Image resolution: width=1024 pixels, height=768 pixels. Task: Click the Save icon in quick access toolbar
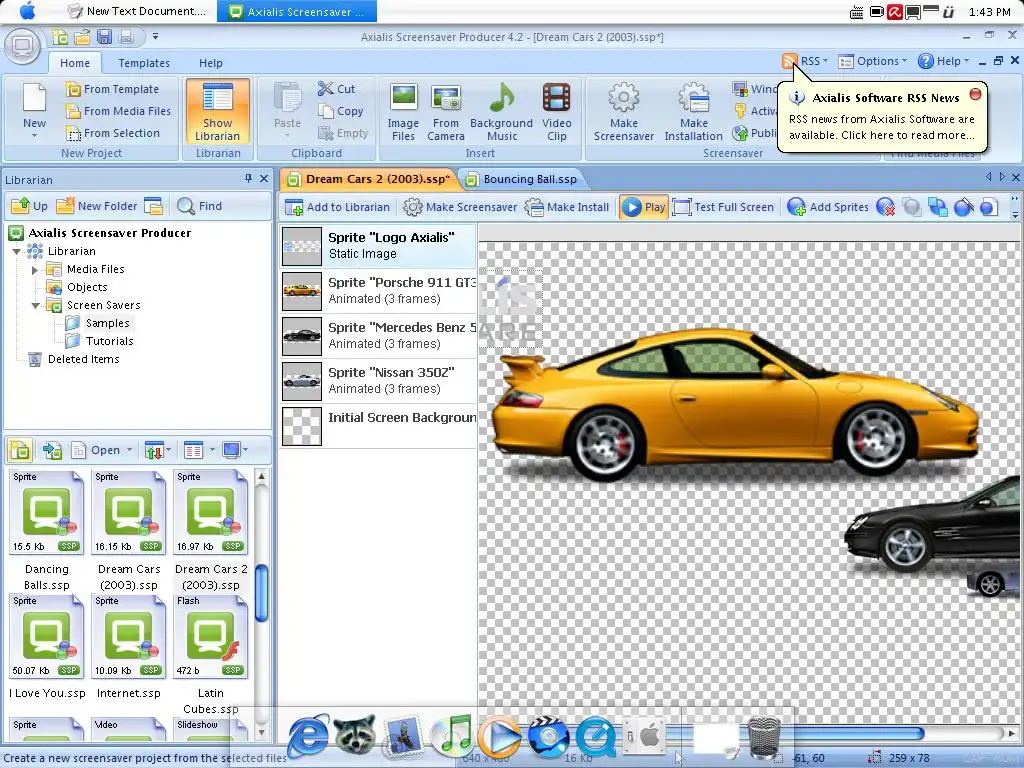coord(104,37)
